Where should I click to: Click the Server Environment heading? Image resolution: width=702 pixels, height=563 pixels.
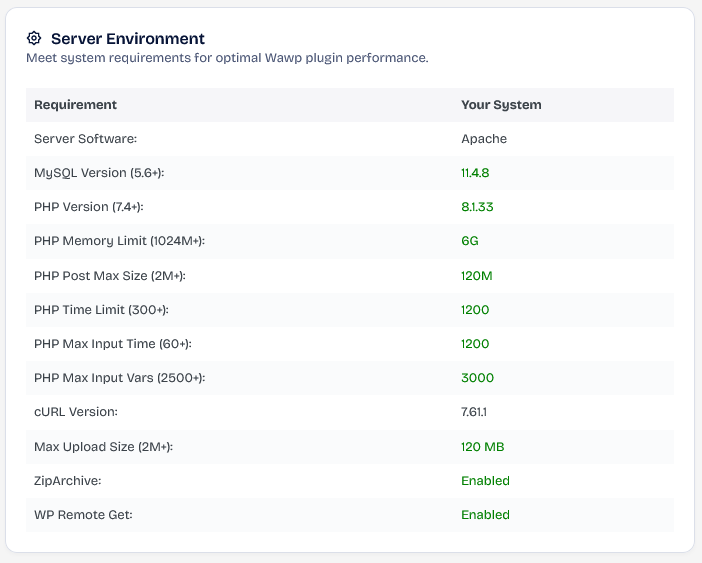point(127,39)
